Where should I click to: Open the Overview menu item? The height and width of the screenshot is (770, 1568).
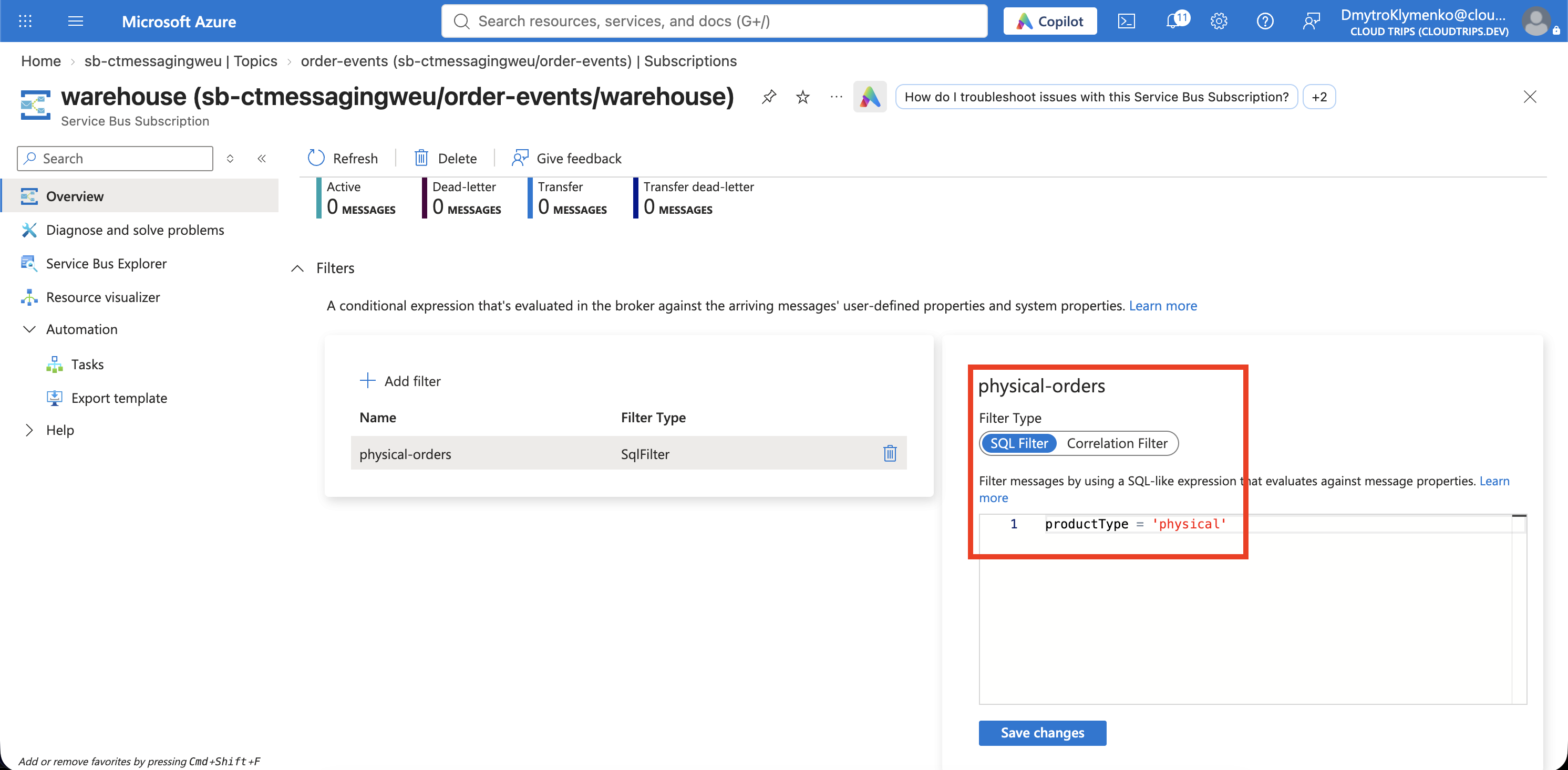click(140, 196)
